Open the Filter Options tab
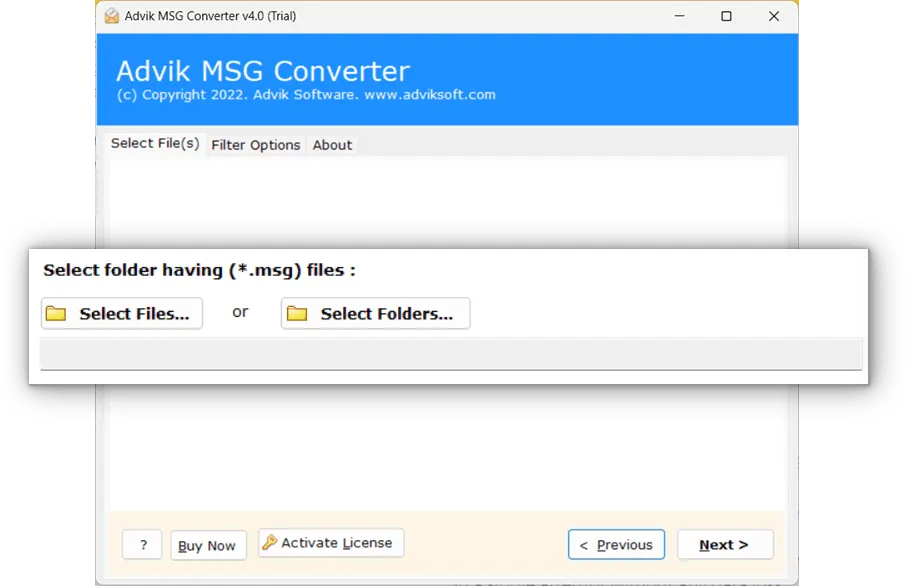The image size is (907, 586). 256,145
